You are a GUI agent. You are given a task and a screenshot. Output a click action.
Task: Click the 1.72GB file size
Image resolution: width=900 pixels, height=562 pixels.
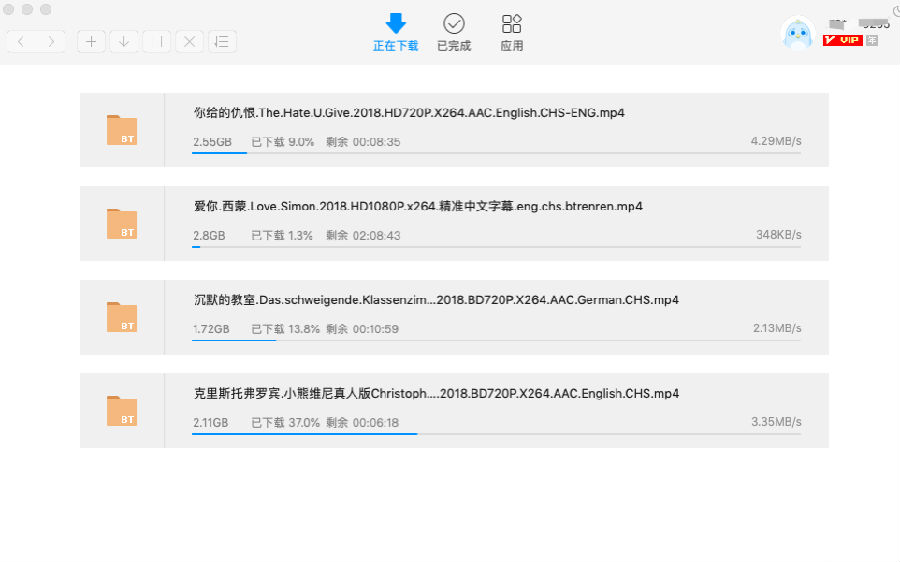211,329
